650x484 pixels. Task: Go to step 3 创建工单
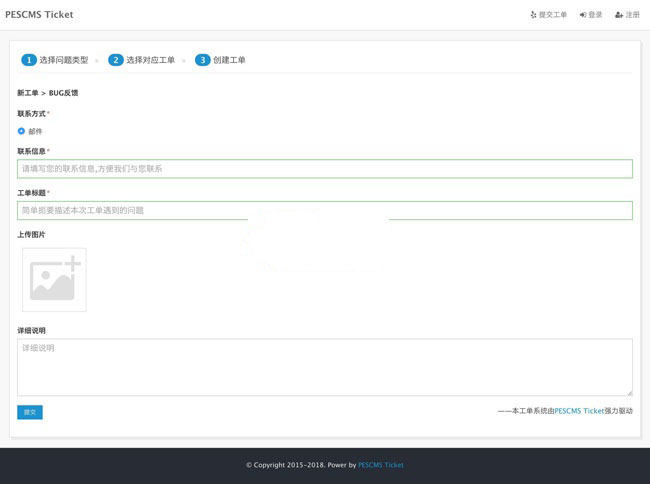(220, 60)
